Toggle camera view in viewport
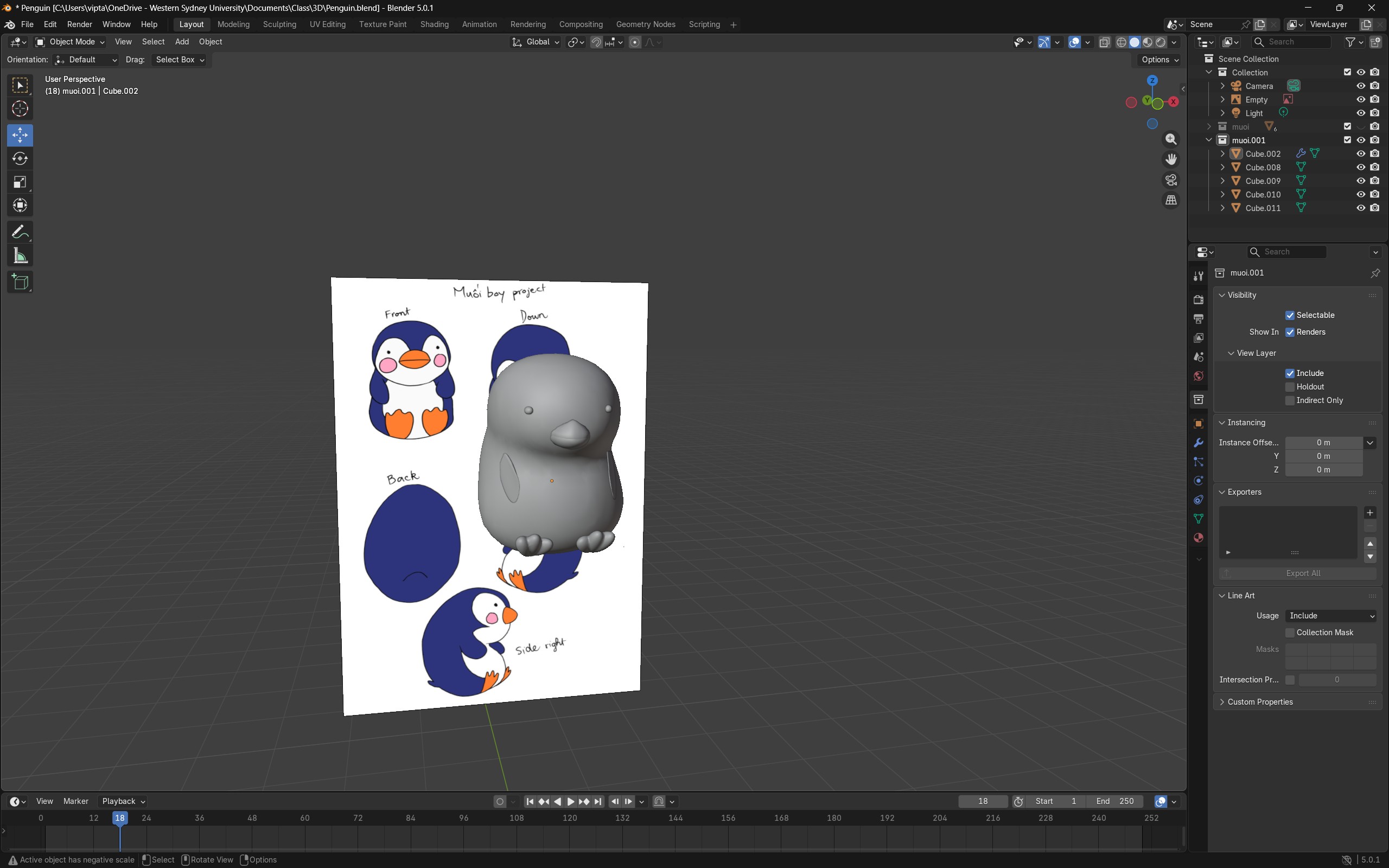1389x868 pixels. [x=1171, y=180]
